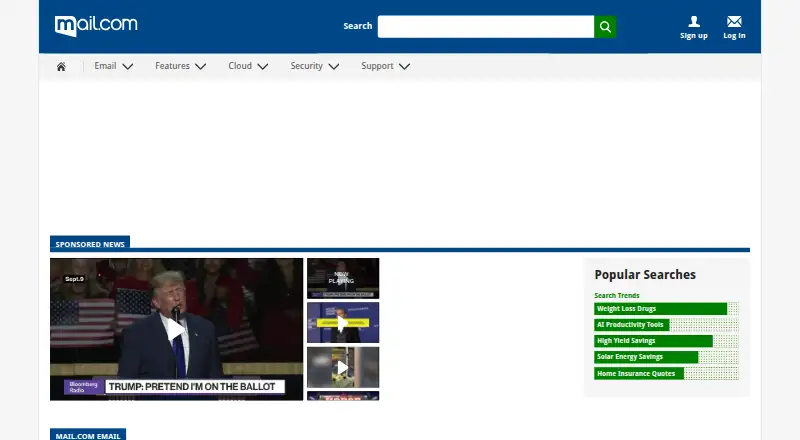Play the second video thumbnail with yellow banner
The width and height of the screenshot is (800, 440).
click(343, 323)
